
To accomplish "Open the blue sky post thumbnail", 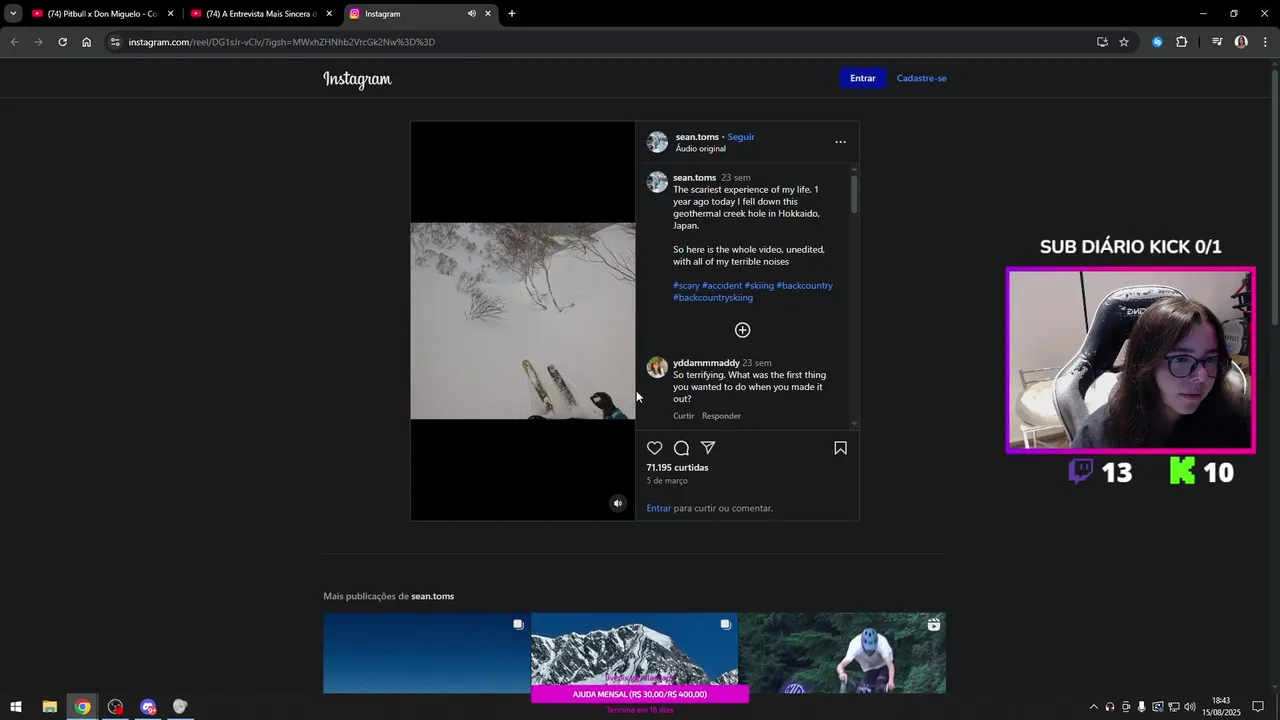I will click(426, 653).
